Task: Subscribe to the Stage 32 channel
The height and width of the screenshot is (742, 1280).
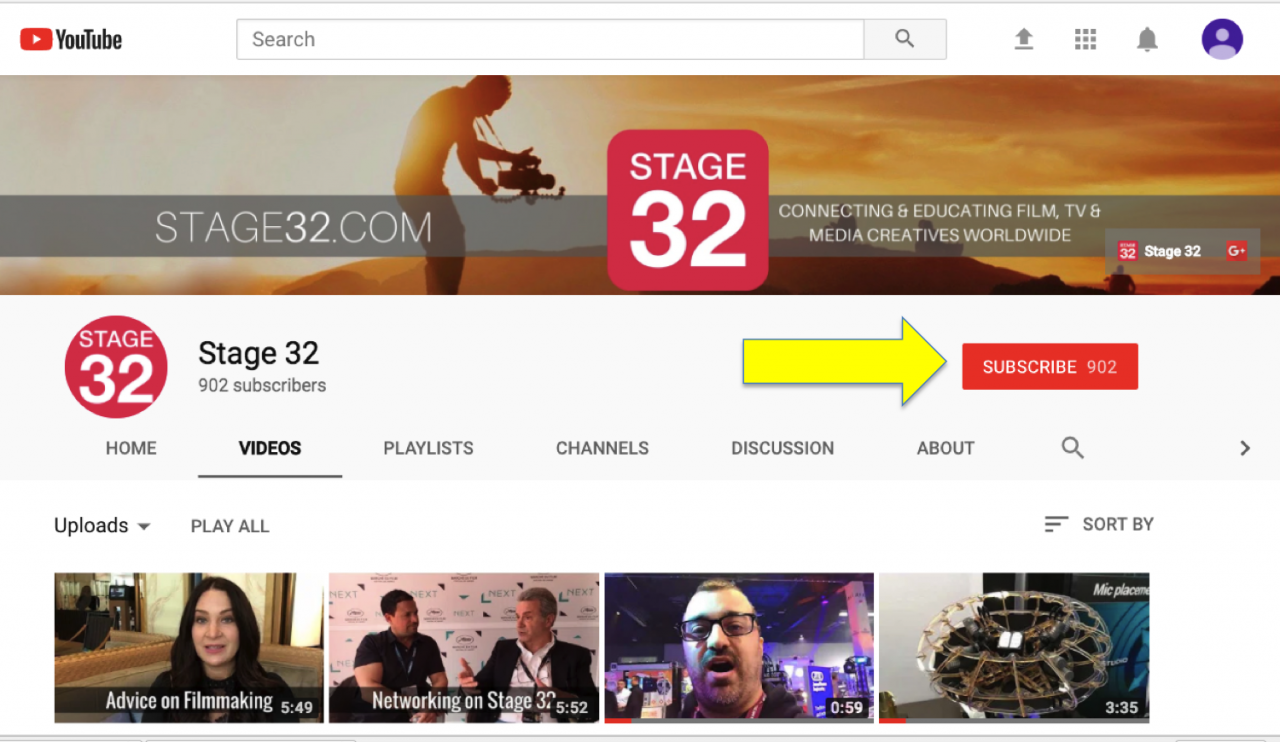Action: tap(1049, 367)
